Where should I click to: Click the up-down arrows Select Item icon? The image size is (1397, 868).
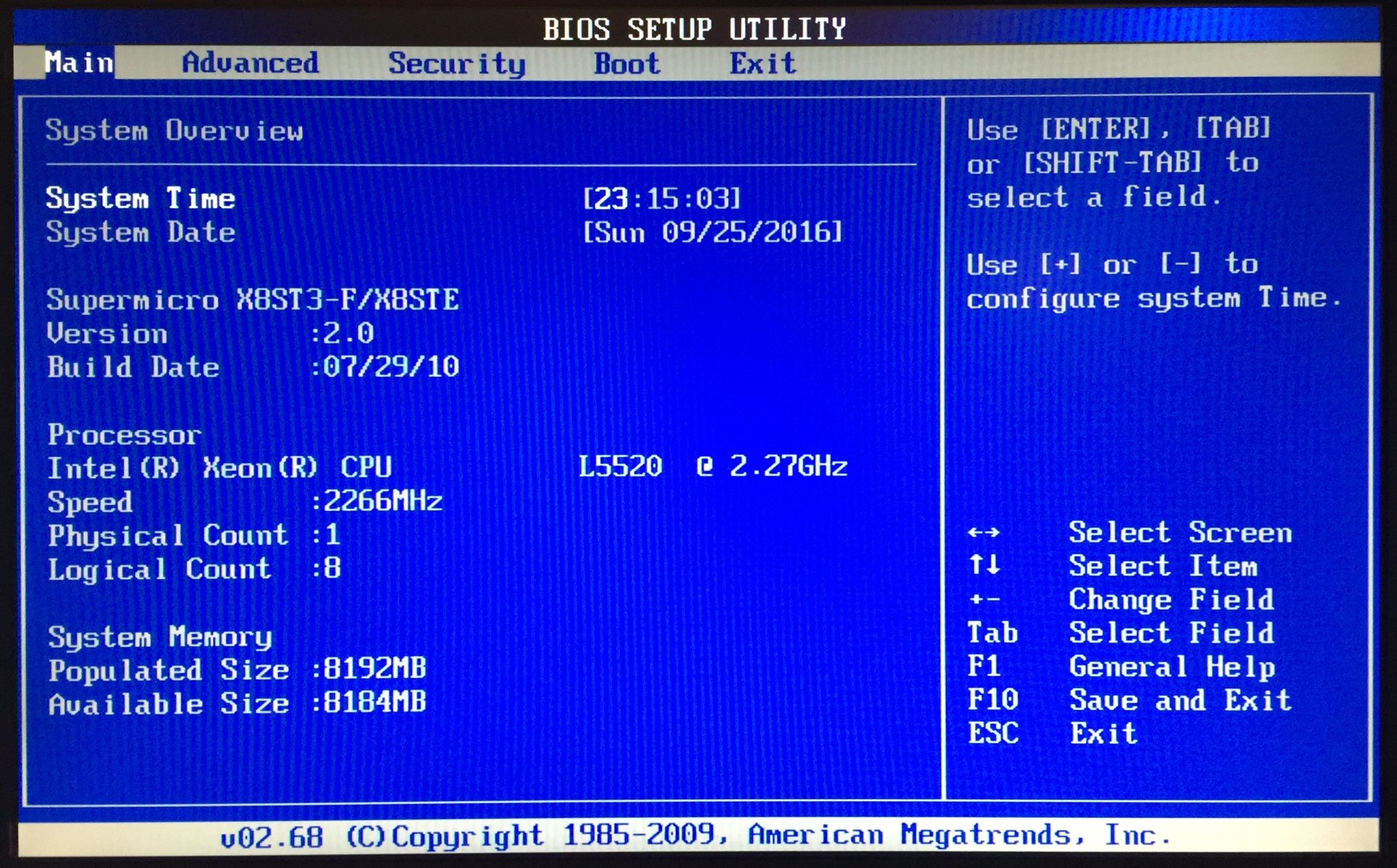click(x=984, y=565)
